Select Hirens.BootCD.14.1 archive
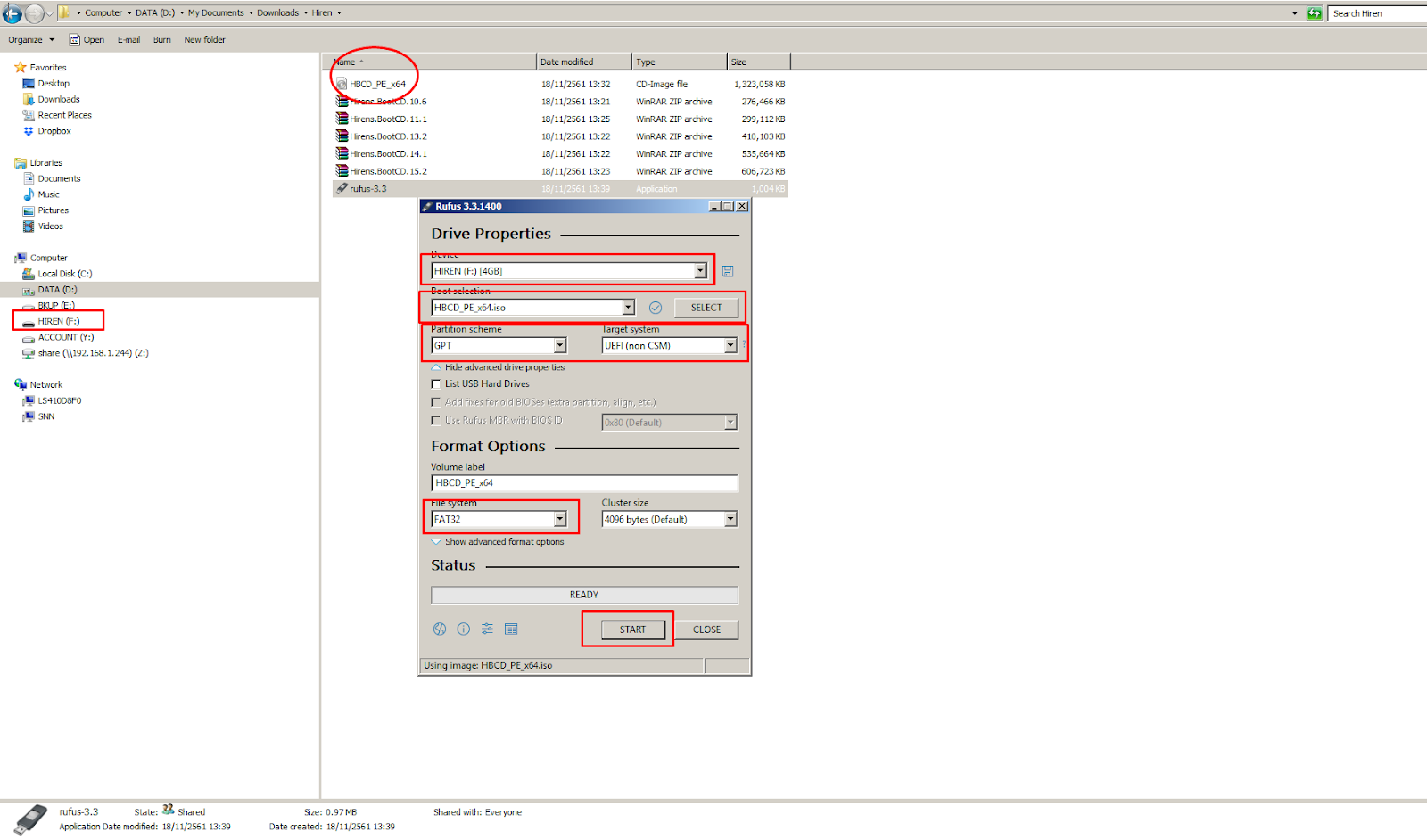 [560, 153]
